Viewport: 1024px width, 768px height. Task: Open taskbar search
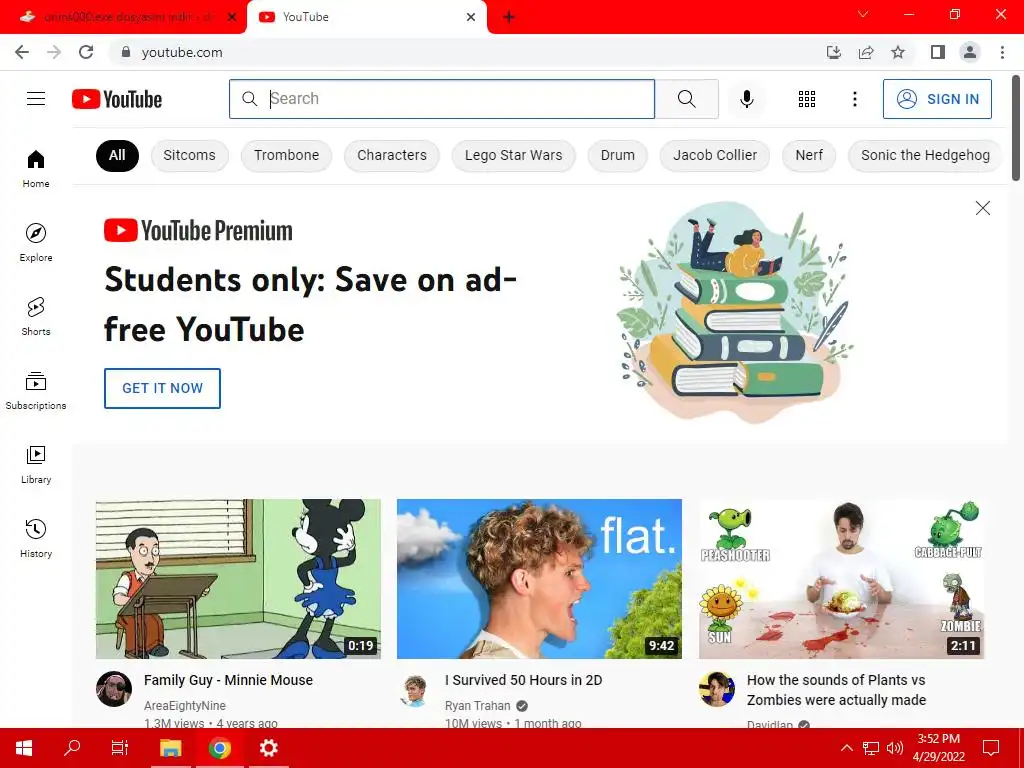click(x=72, y=748)
